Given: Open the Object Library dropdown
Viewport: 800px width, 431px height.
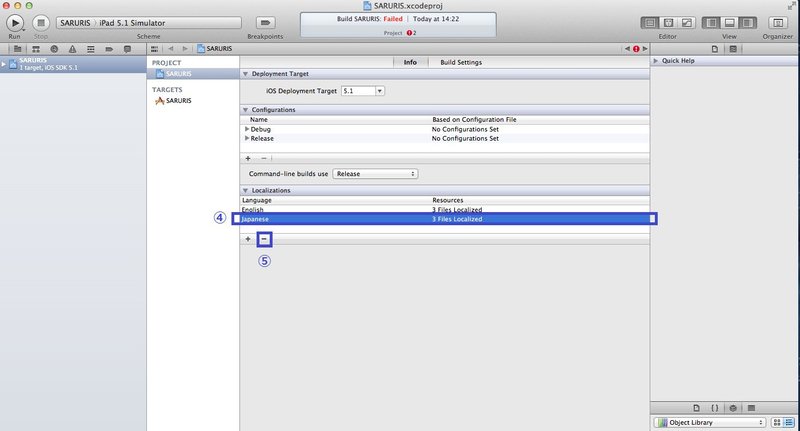Looking at the screenshot, I should [710, 422].
